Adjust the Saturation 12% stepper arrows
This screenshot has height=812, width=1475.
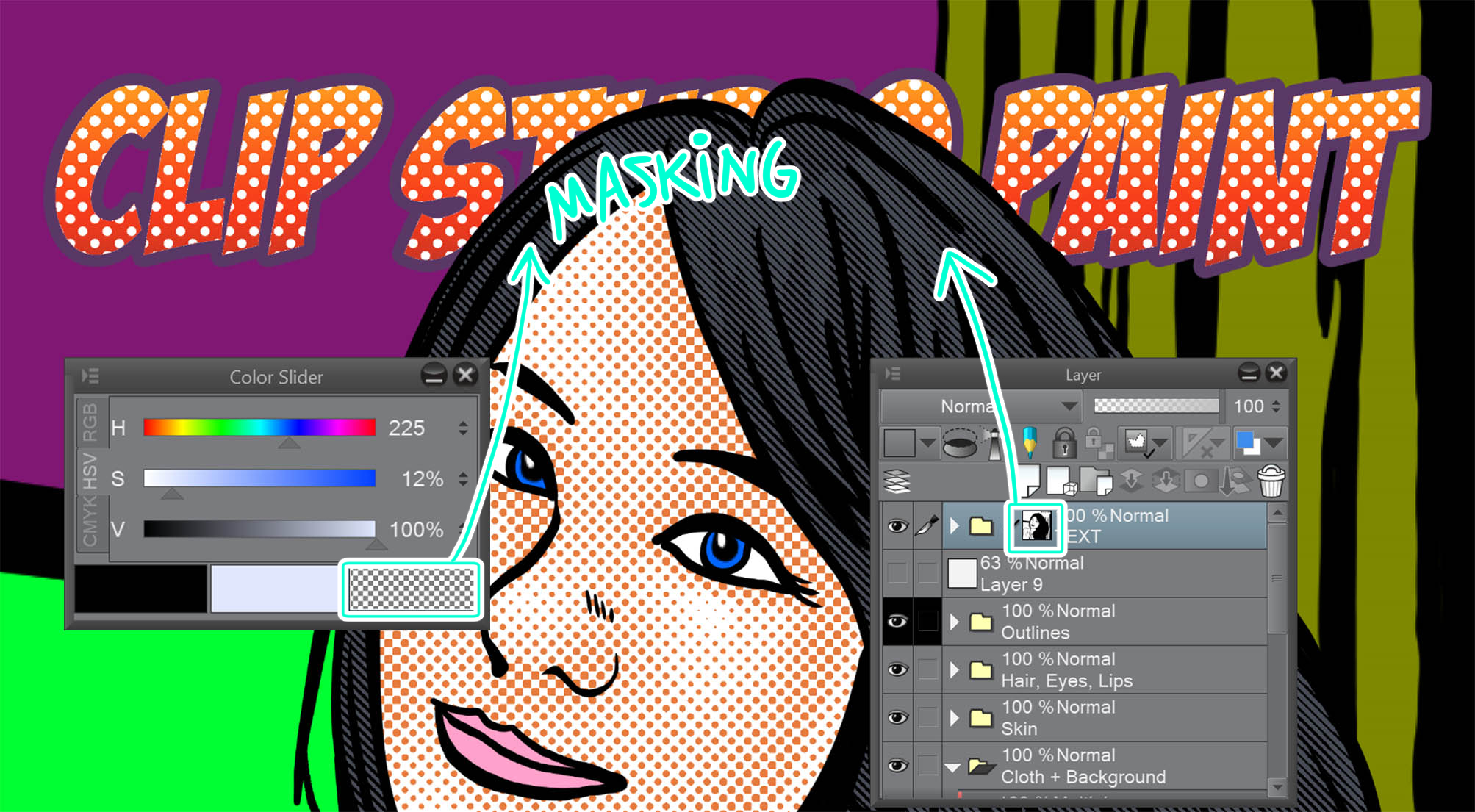(463, 479)
